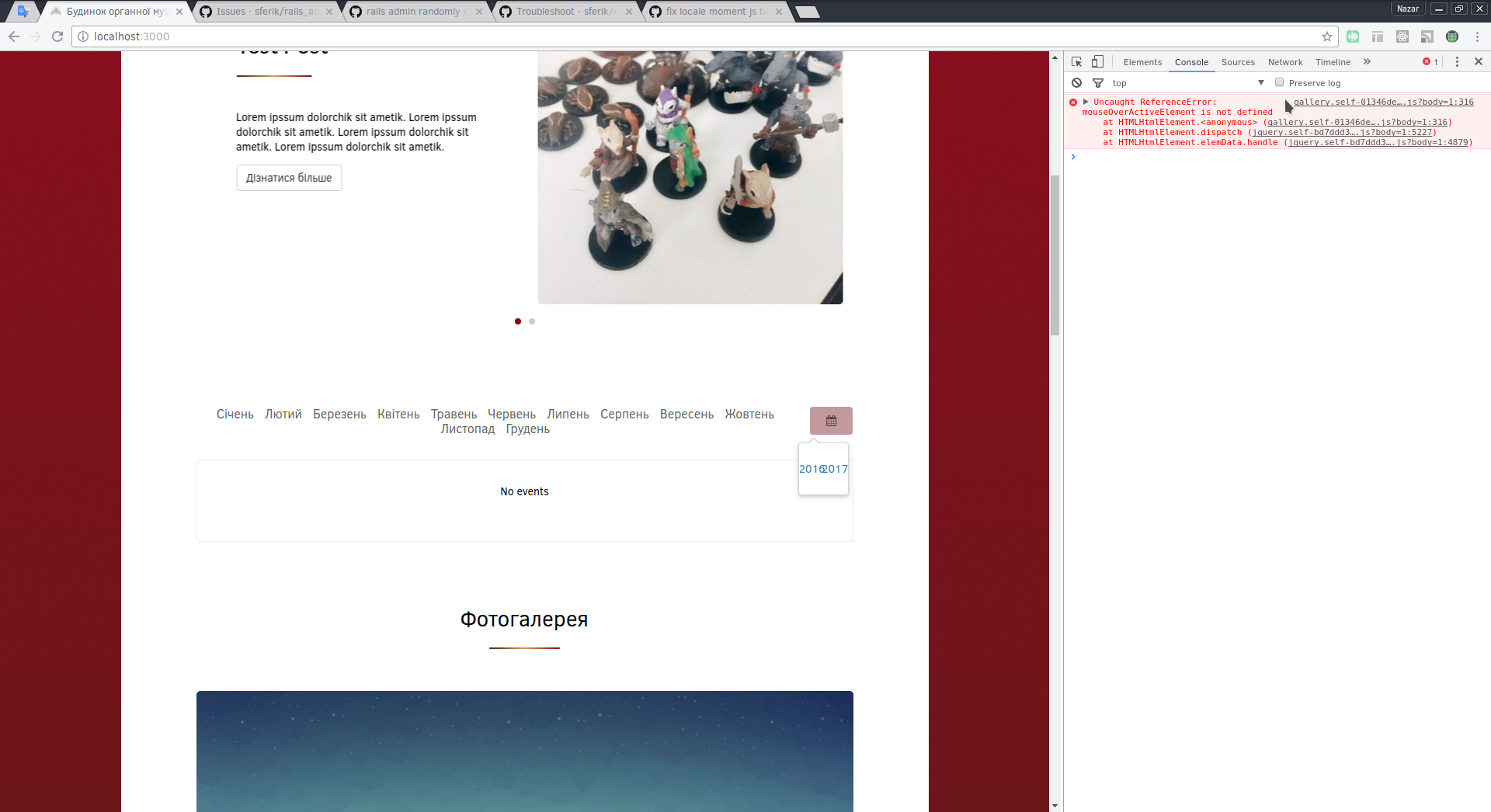Close the DevTools panel
1491x812 pixels.
click(1479, 62)
